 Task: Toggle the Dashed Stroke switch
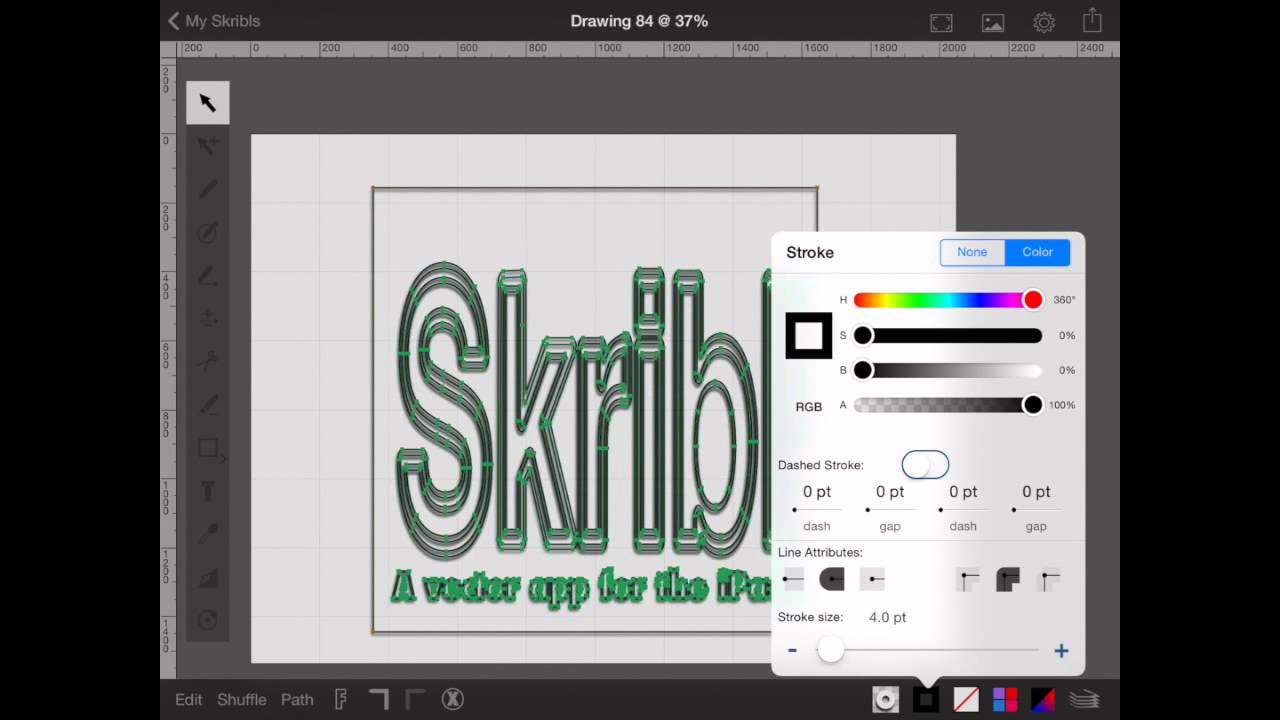click(x=925, y=465)
